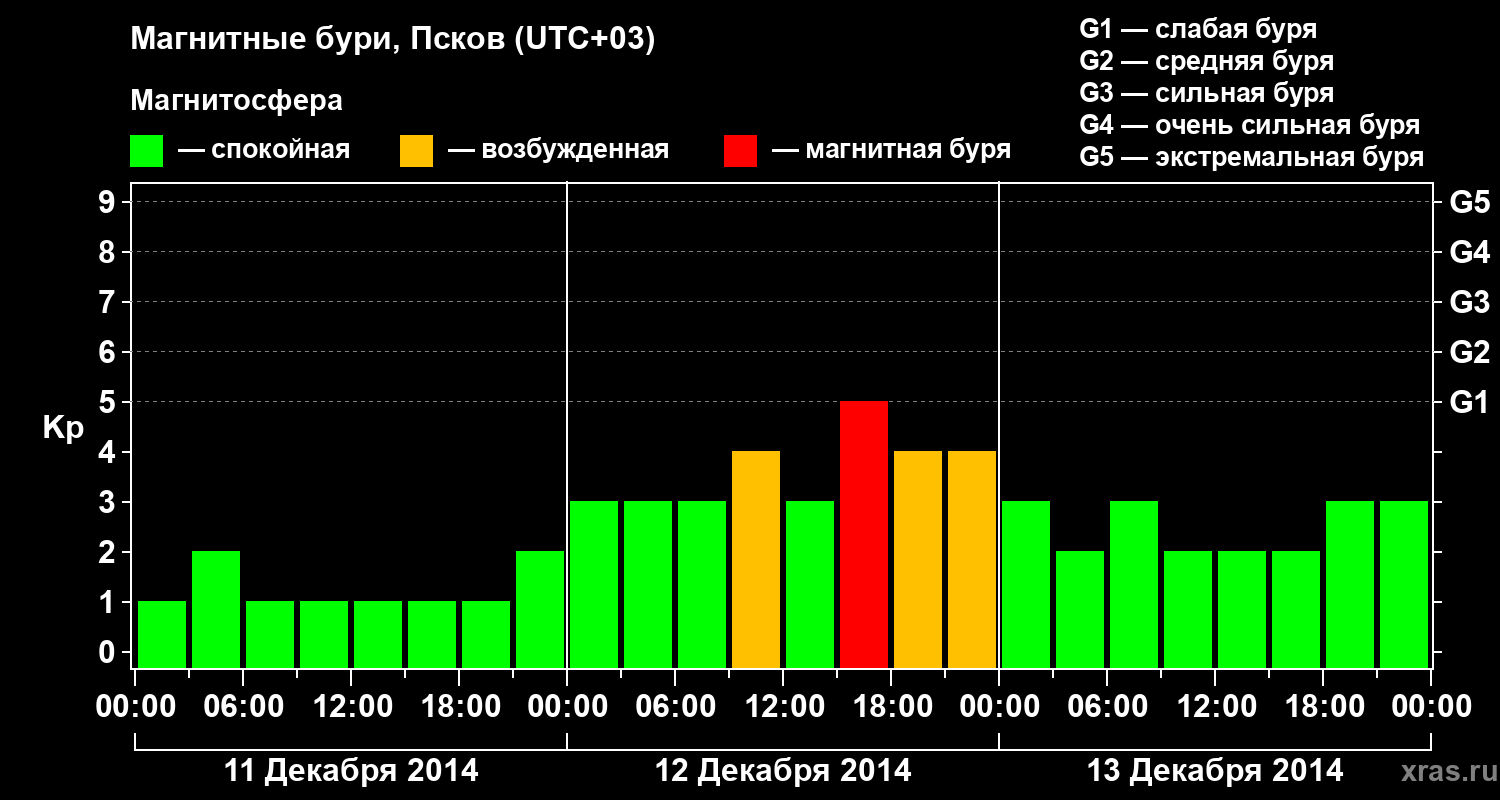1500x800 pixels.
Task: Click the 'Магнитосфера' heading
Action: [236, 101]
